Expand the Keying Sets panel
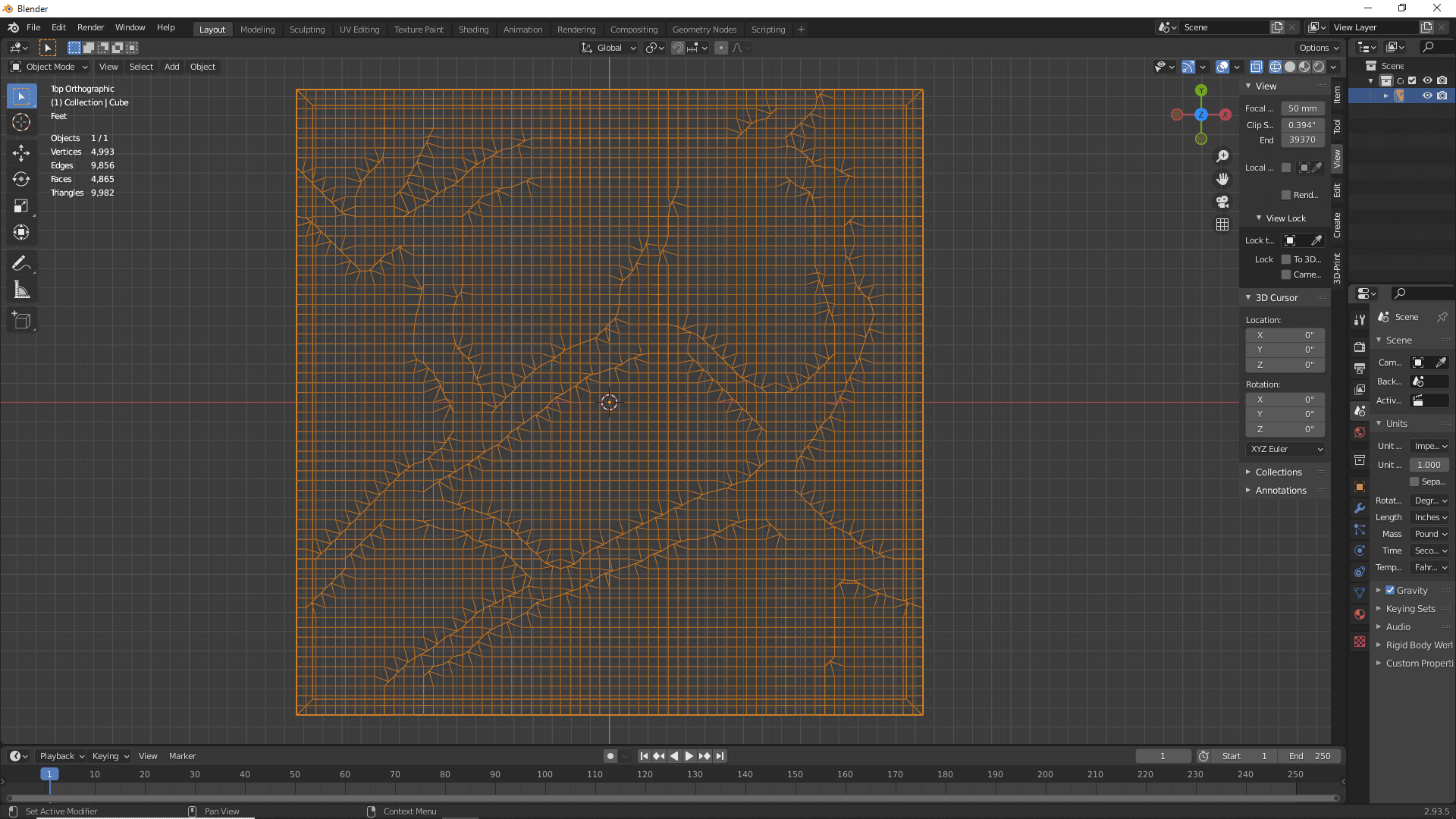 pos(1410,608)
